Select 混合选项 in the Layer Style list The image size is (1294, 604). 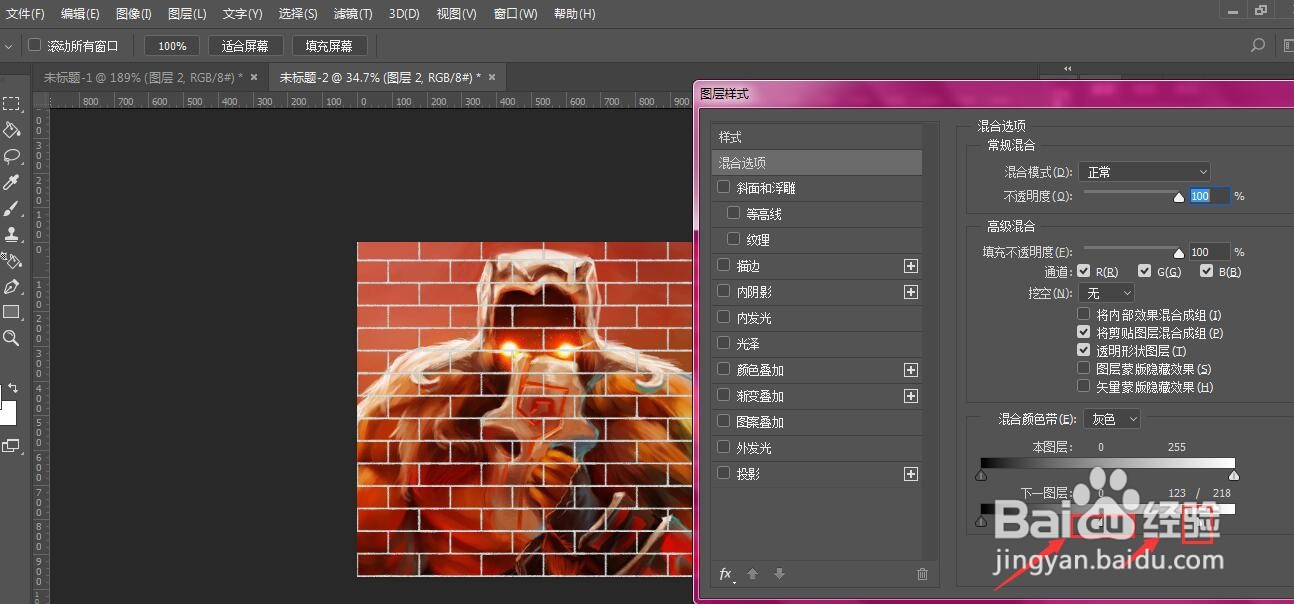pyautogui.click(x=817, y=162)
